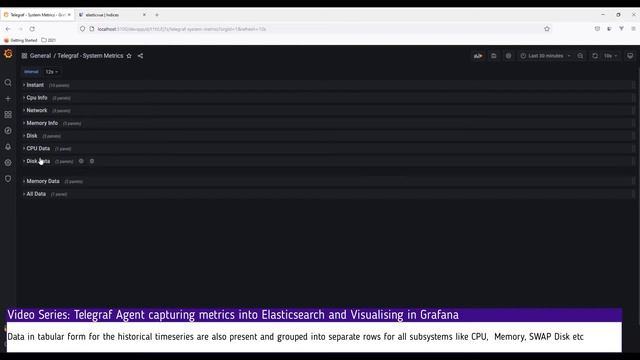Cycle view mode with monitor icon
The height and width of the screenshot is (360, 640).
[x=630, y=56]
